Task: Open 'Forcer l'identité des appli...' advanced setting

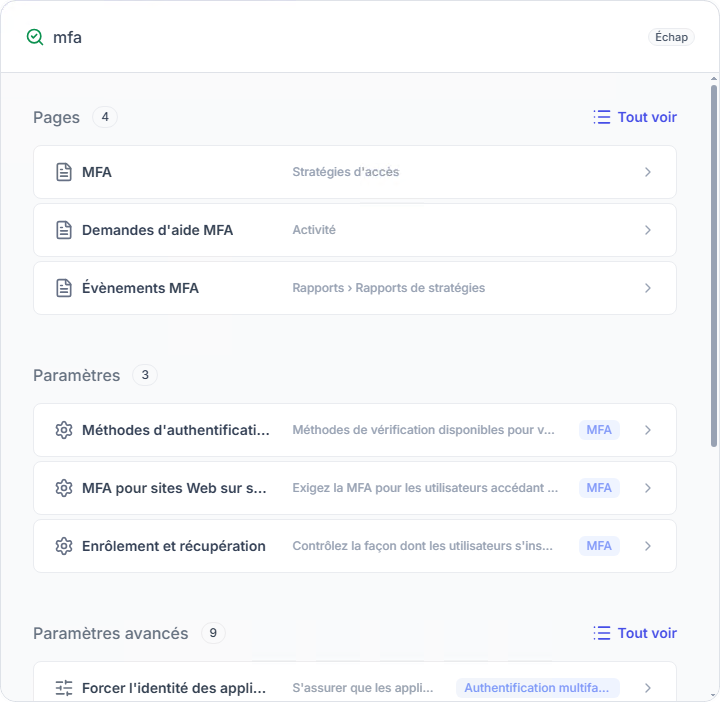Action: [354, 681]
